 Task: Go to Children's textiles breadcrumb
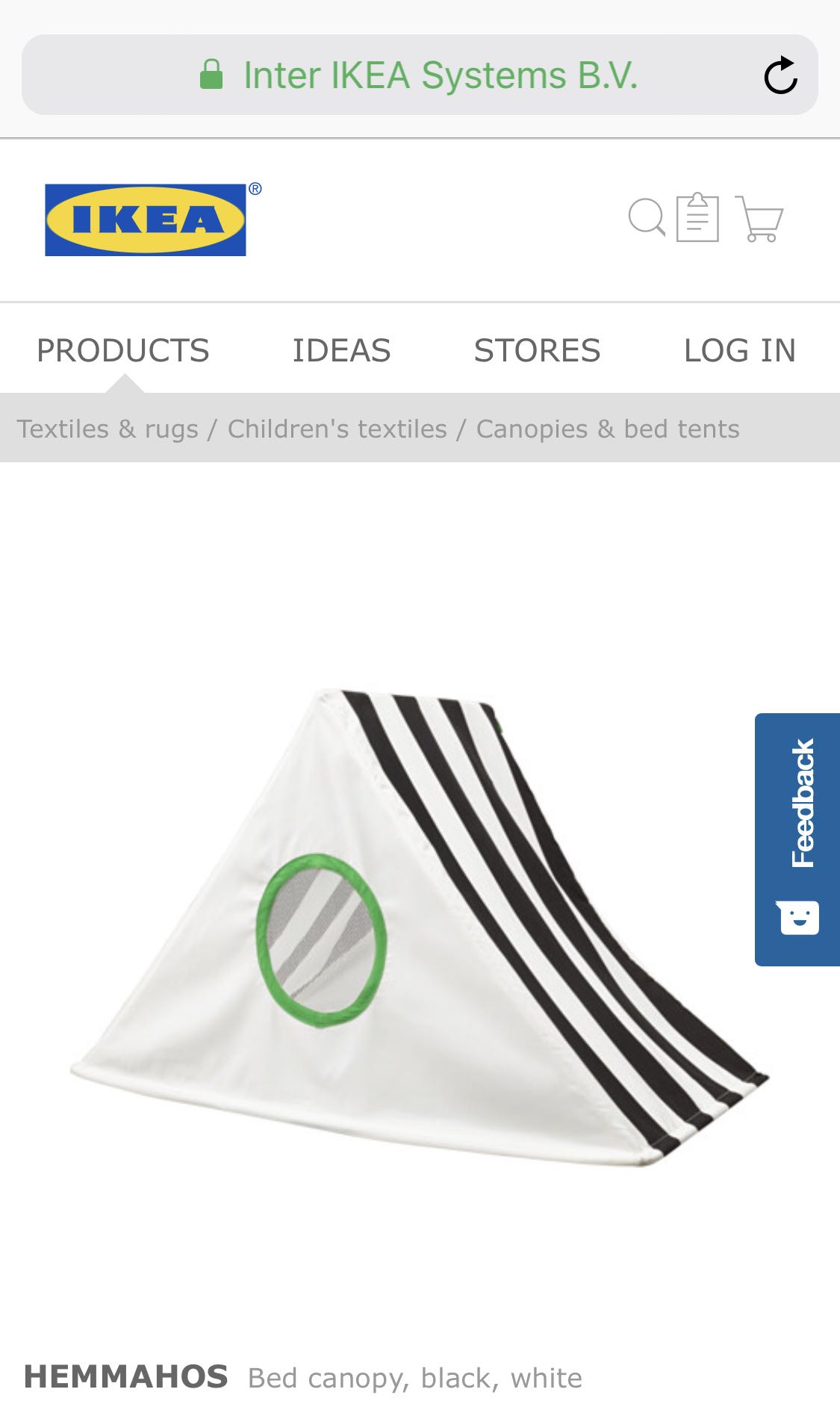(337, 429)
